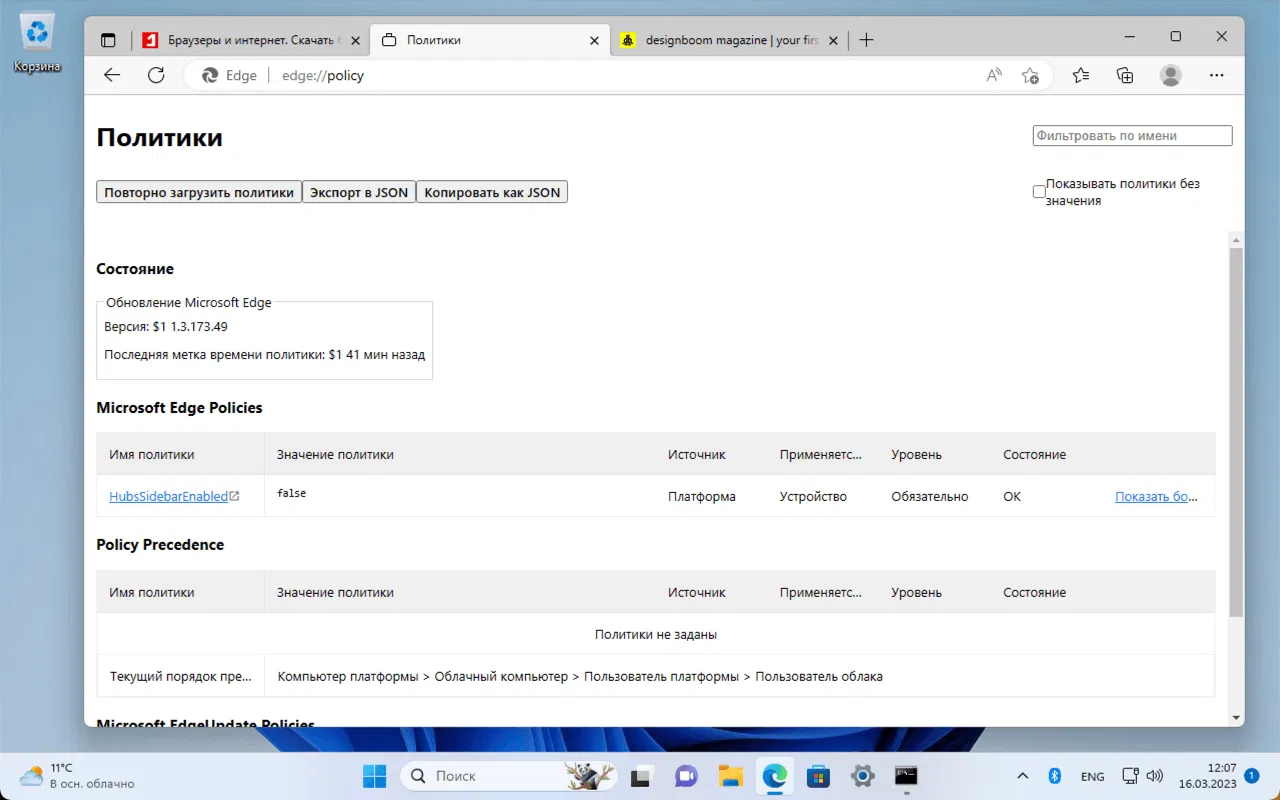The width and height of the screenshot is (1280, 800).
Task: Open the Settings and more ellipsis menu
Action: point(1217,75)
